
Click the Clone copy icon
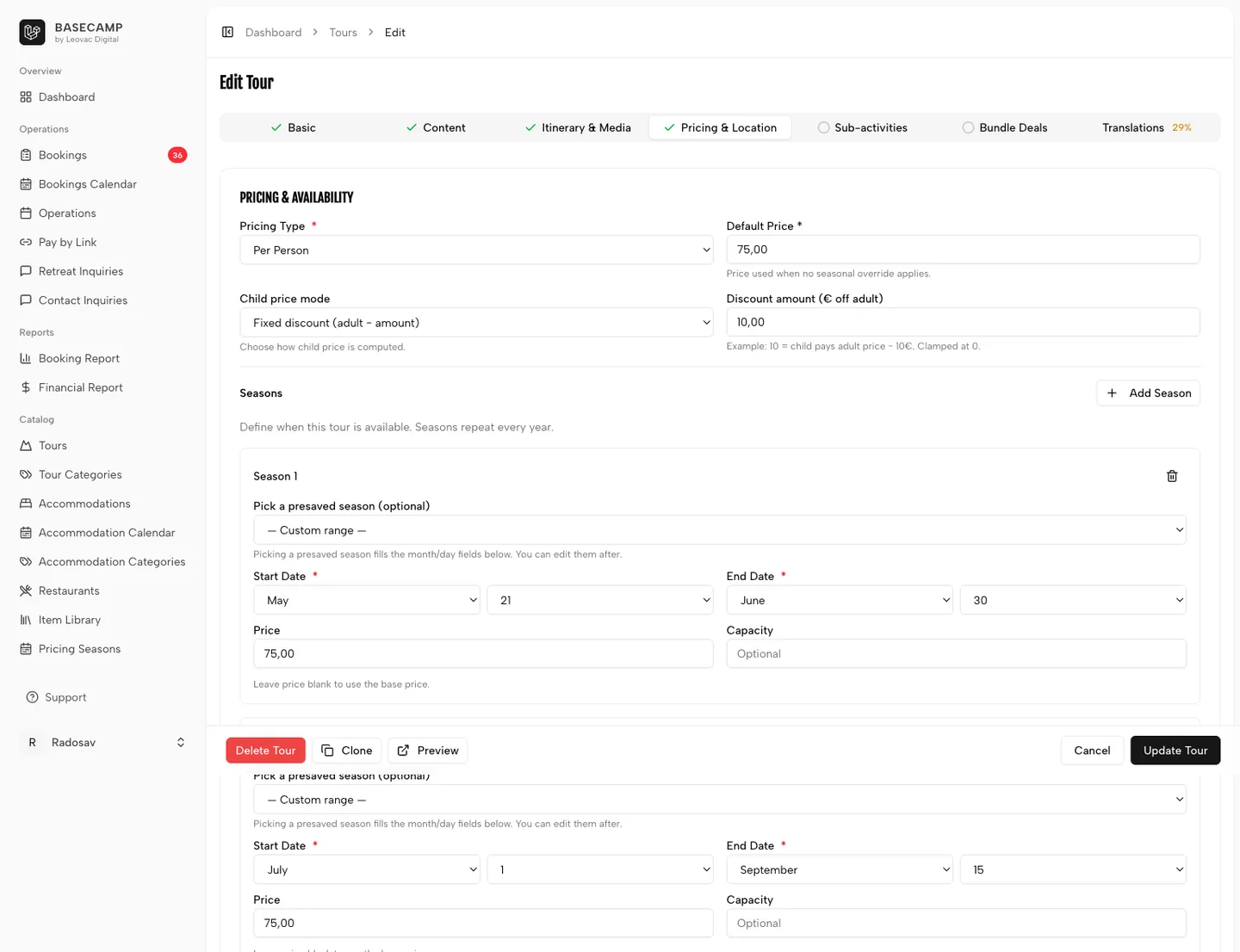[327, 751]
